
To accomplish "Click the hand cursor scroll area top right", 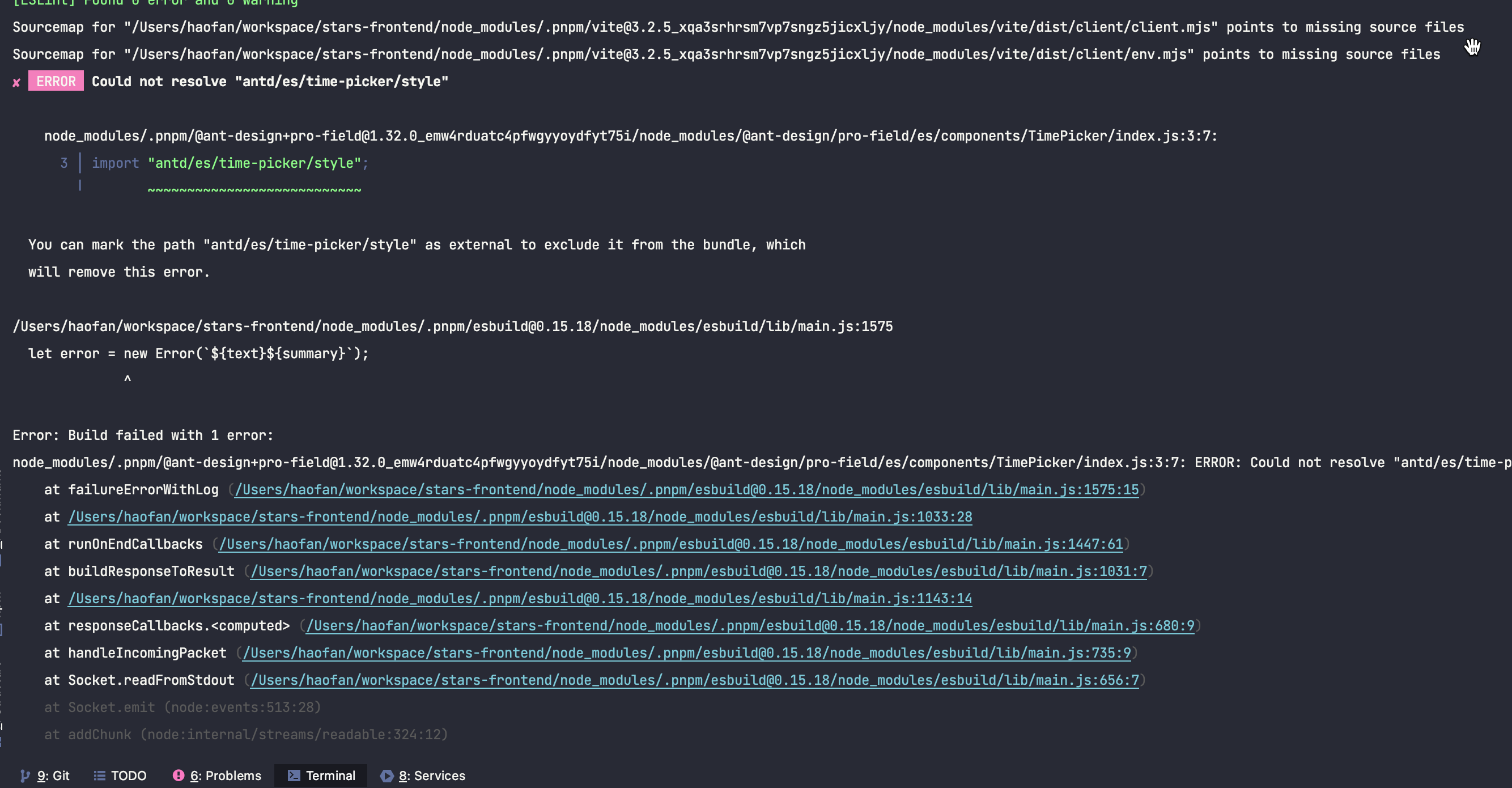I will (1473, 47).
